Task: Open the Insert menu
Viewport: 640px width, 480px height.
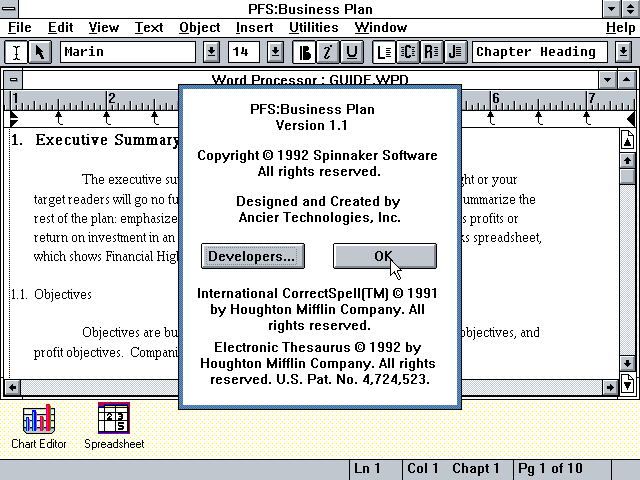Action: (254, 27)
